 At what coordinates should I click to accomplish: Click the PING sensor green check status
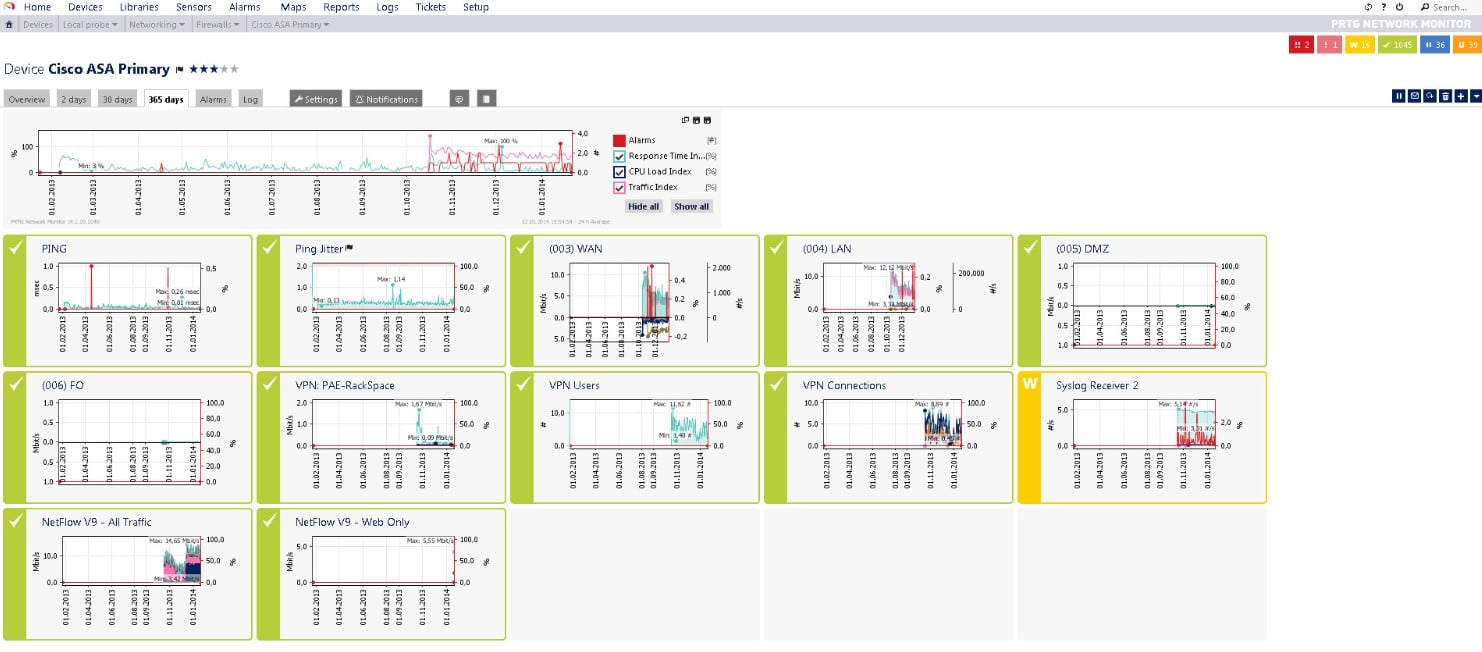16,248
